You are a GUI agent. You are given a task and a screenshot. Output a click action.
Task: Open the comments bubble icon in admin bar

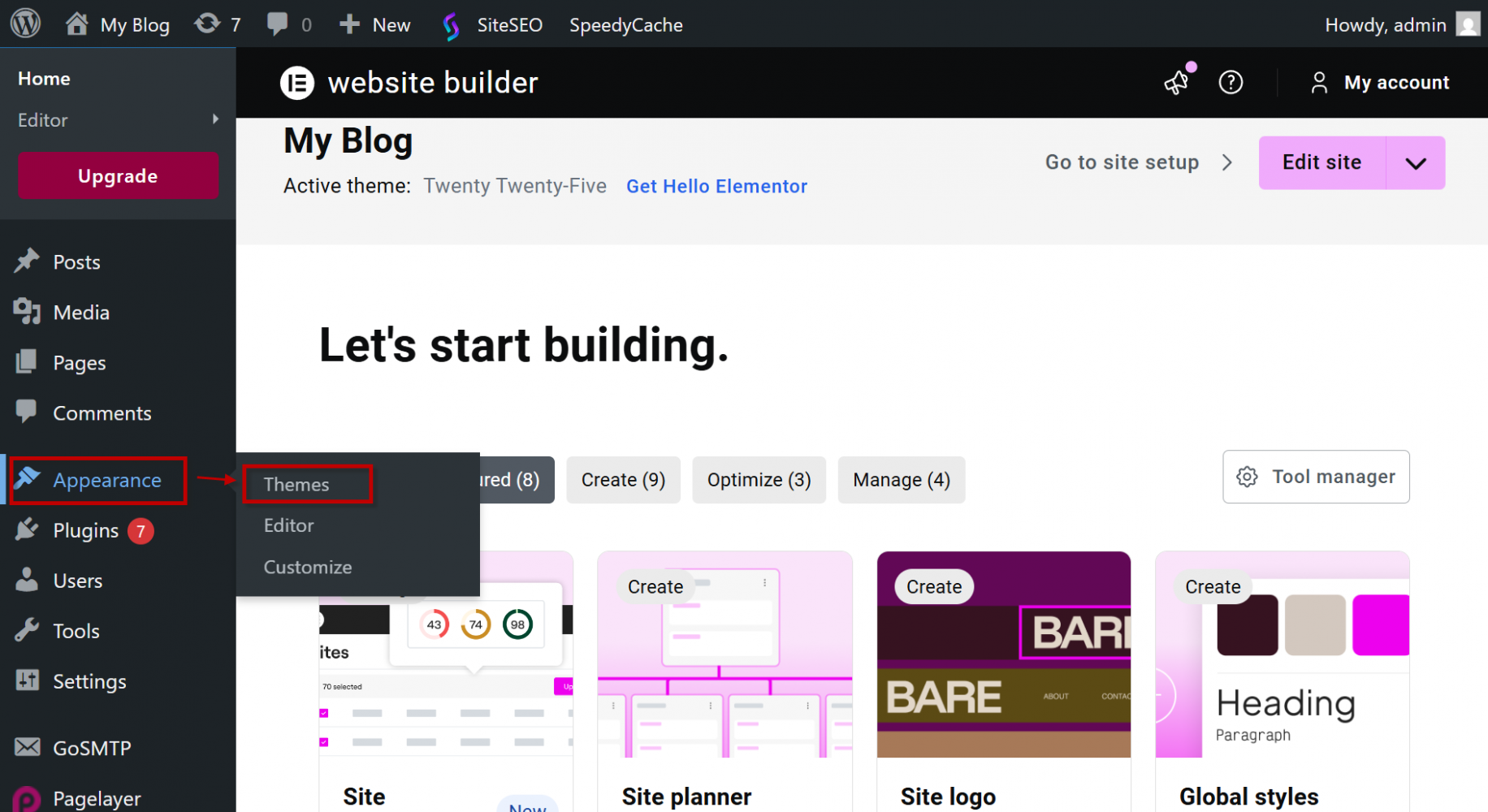(x=278, y=24)
